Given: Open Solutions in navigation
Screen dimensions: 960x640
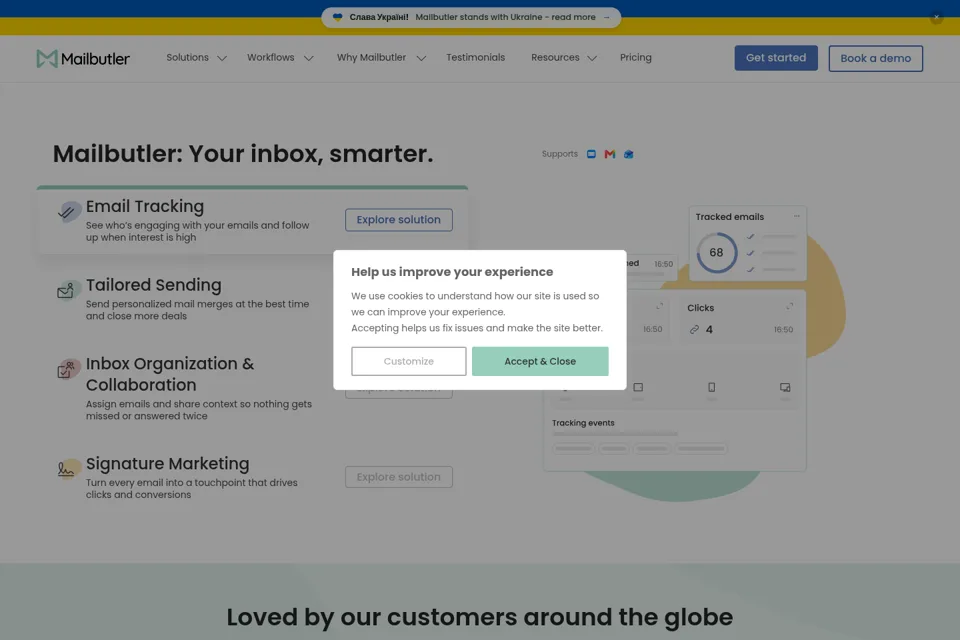Looking at the screenshot, I should tap(187, 58).
